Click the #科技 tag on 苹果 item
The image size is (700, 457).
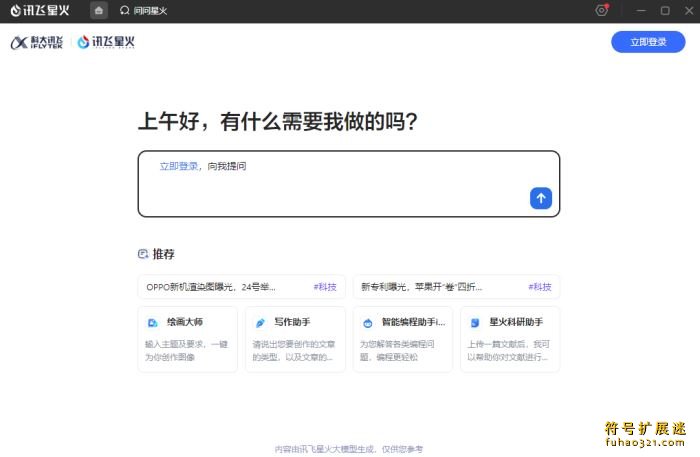pos(540,287)
